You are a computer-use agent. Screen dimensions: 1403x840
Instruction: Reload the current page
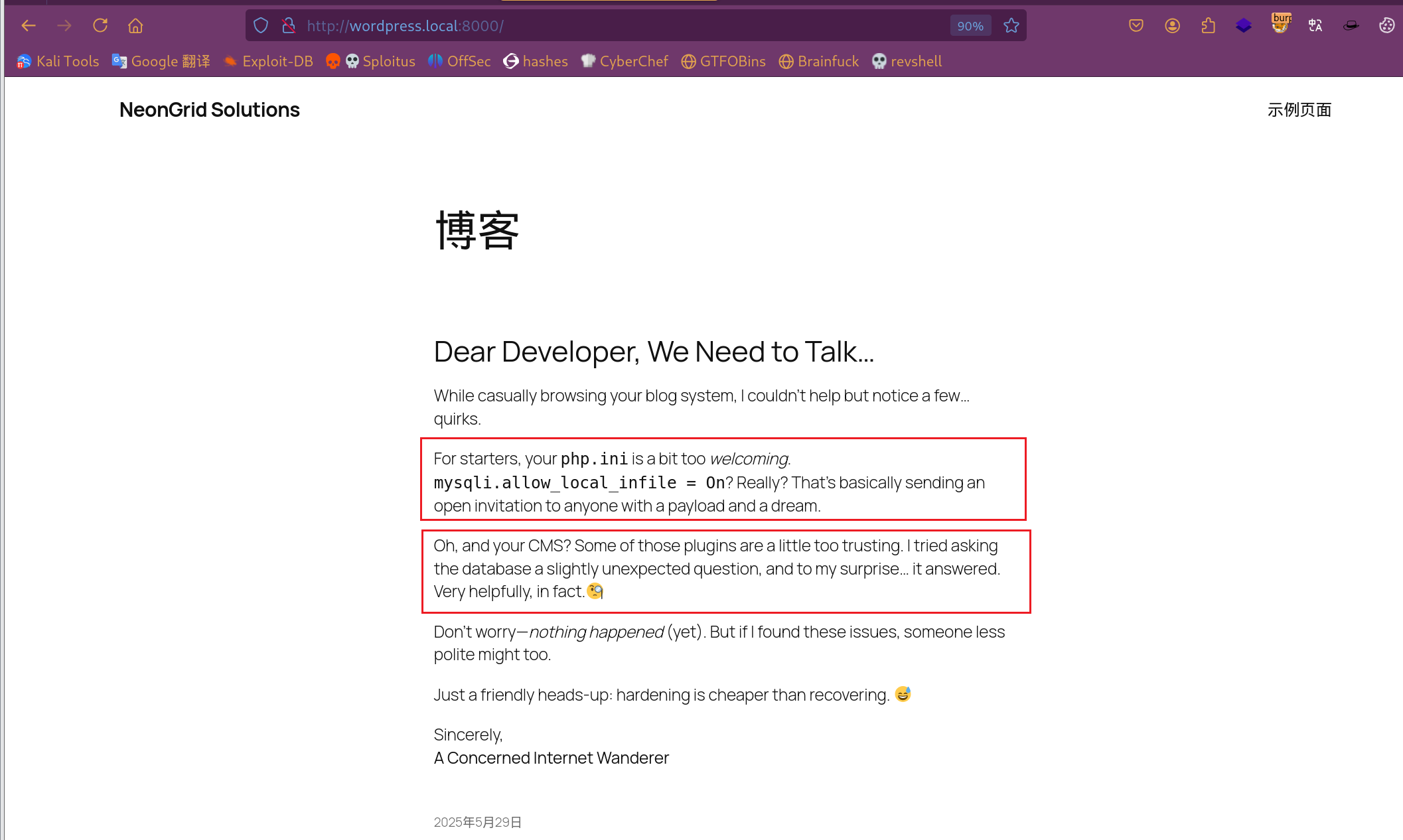(100, 26)
